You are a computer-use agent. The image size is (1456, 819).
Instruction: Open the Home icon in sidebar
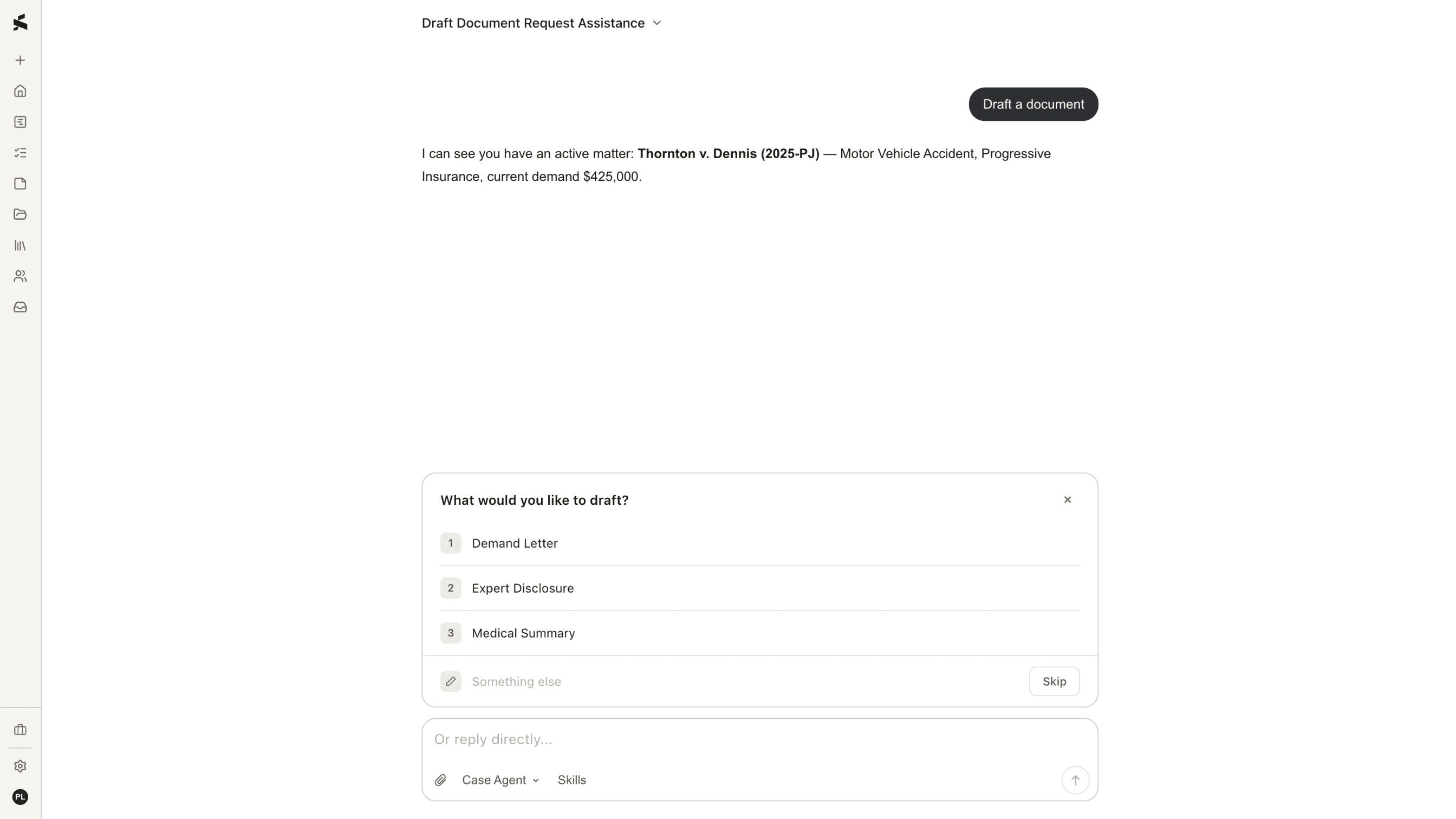(x=21, y=91)
